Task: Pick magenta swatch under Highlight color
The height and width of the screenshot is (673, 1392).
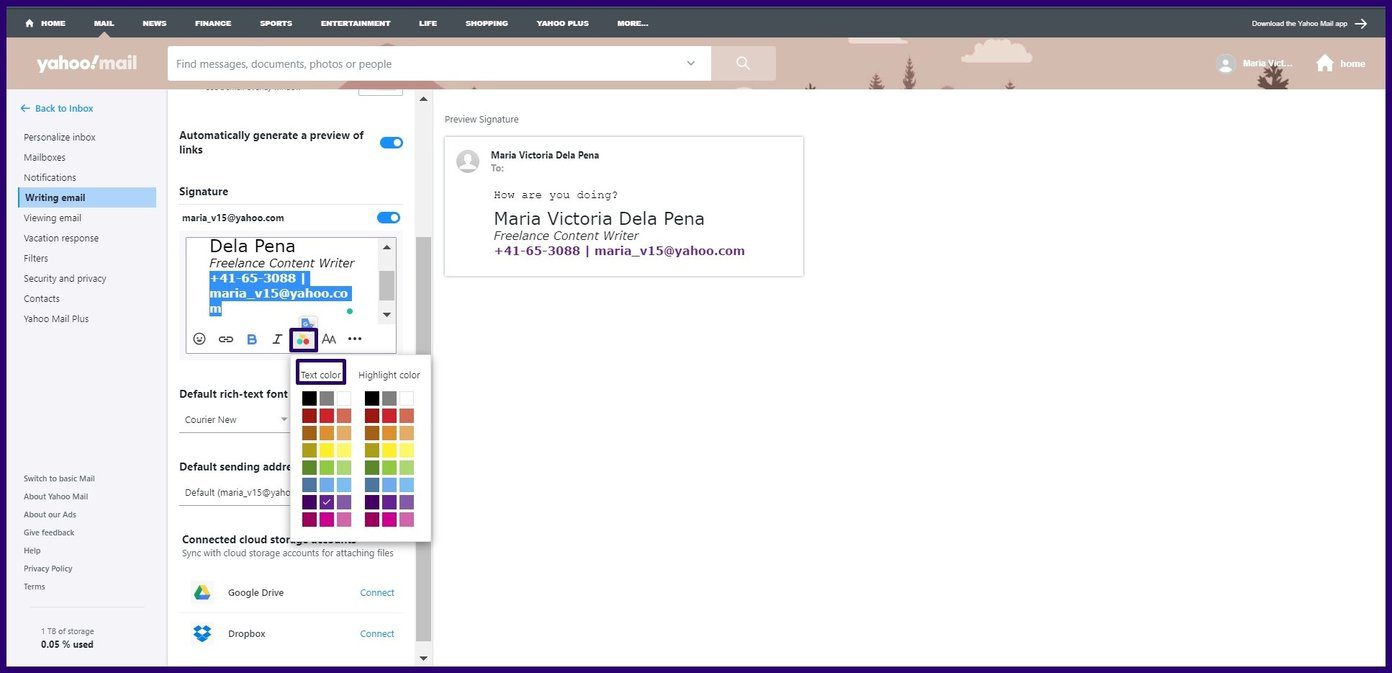Action: click(x=389, y=519)
